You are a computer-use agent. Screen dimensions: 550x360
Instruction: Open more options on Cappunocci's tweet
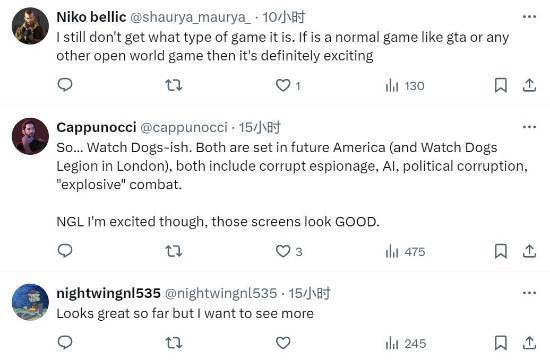pyautogui.click(x=529, y=127)
